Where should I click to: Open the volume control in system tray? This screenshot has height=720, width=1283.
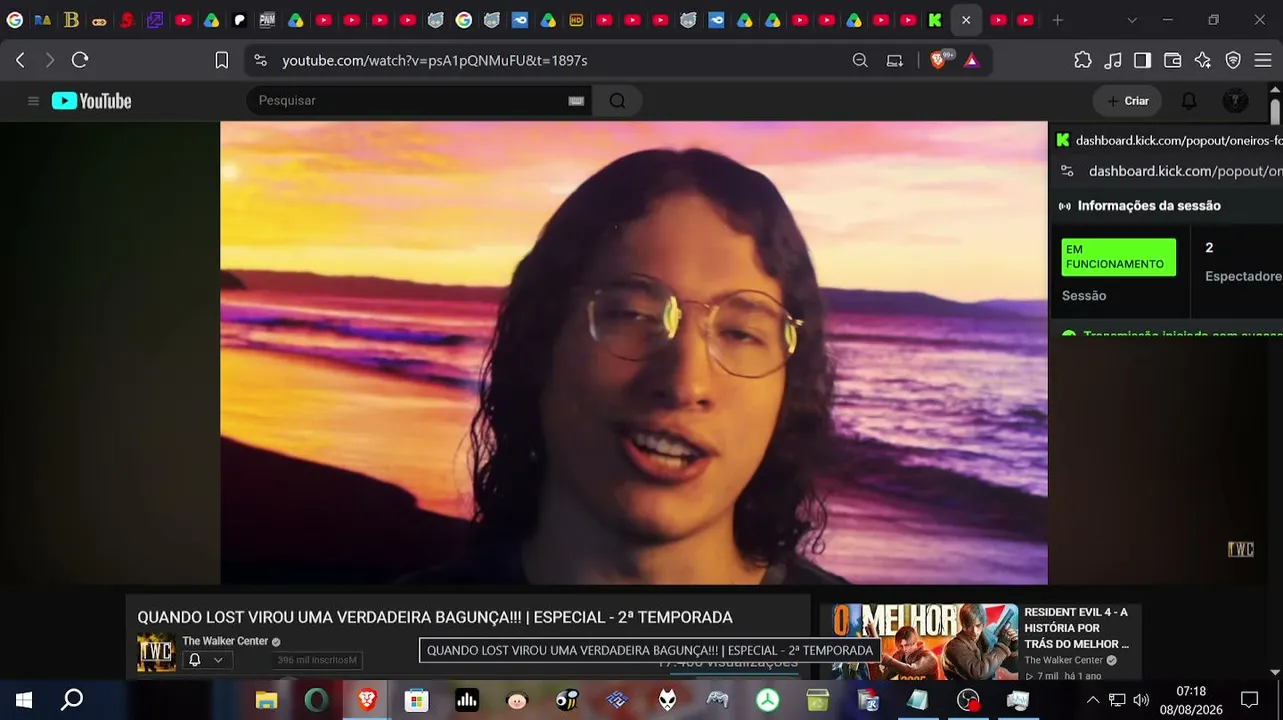click(1141, 700)
